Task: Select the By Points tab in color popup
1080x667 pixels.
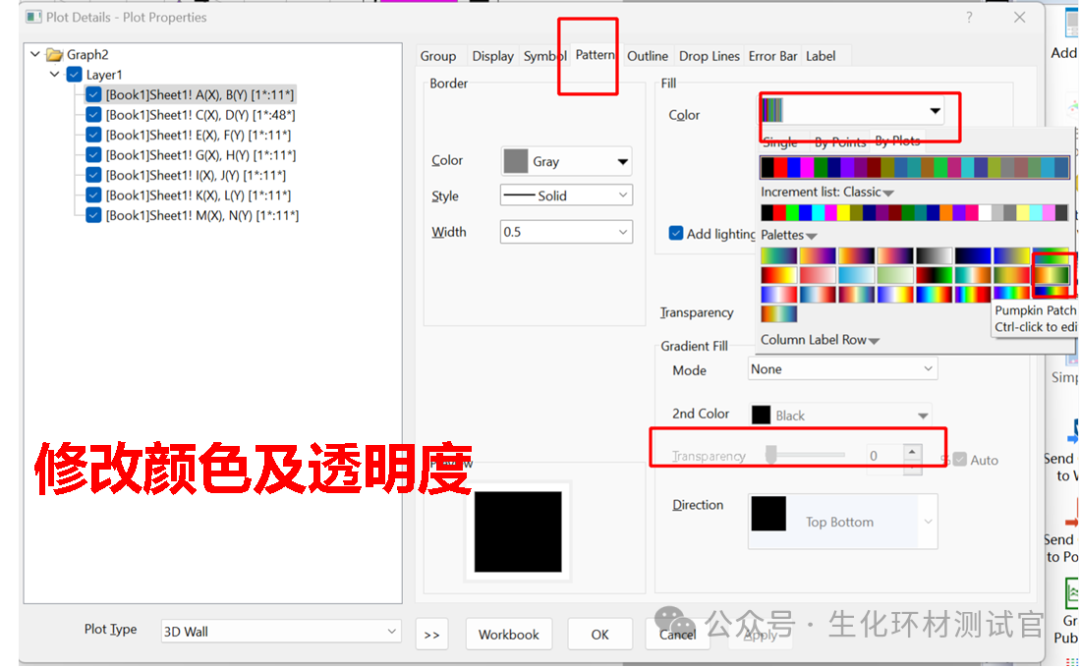Action: 840,142
